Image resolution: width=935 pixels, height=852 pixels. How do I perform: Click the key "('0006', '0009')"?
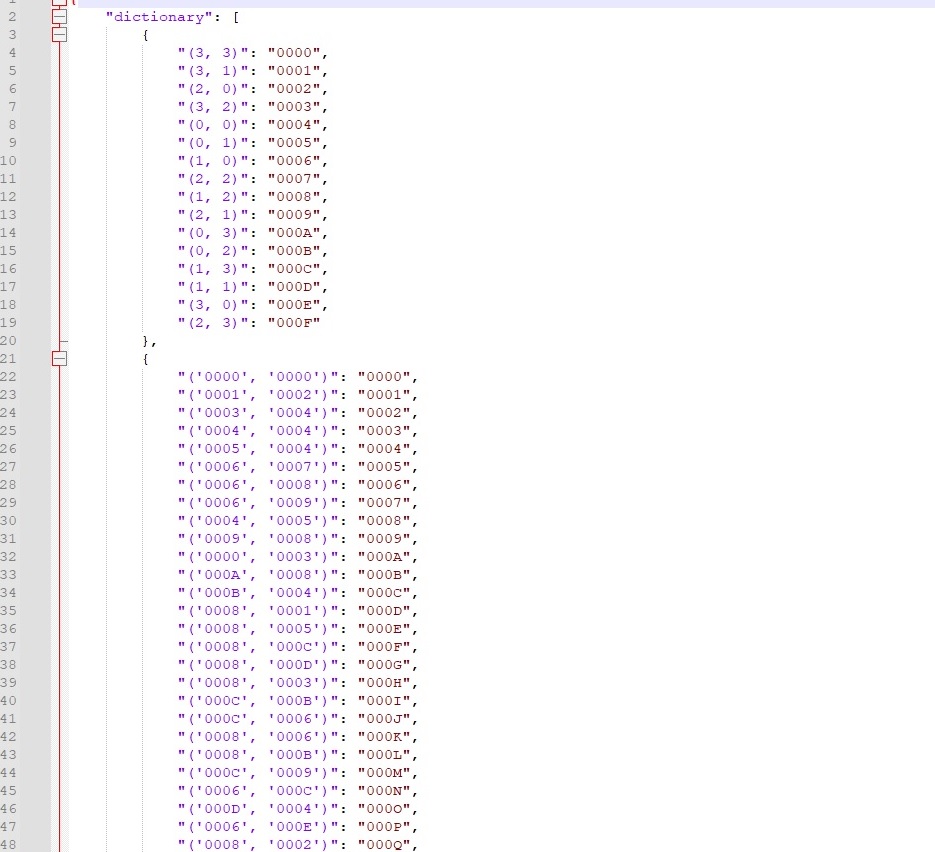(258, 503)
